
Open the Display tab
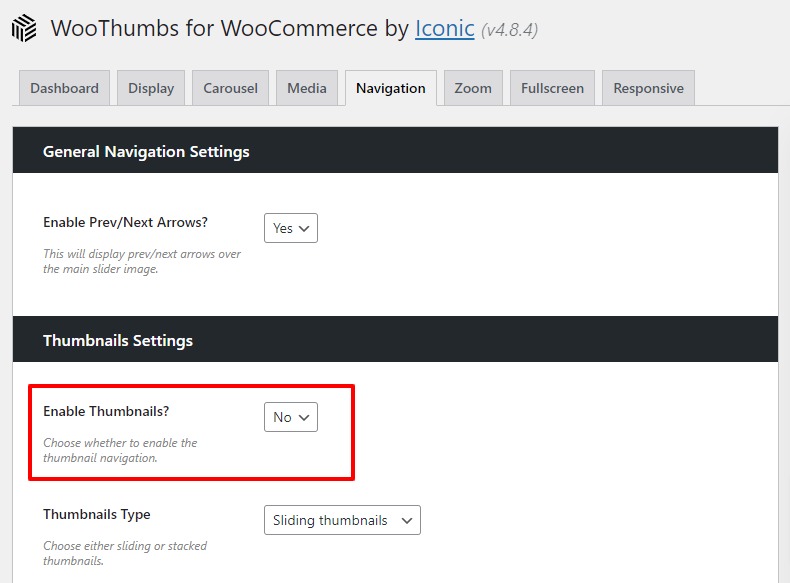pos(151,88)
